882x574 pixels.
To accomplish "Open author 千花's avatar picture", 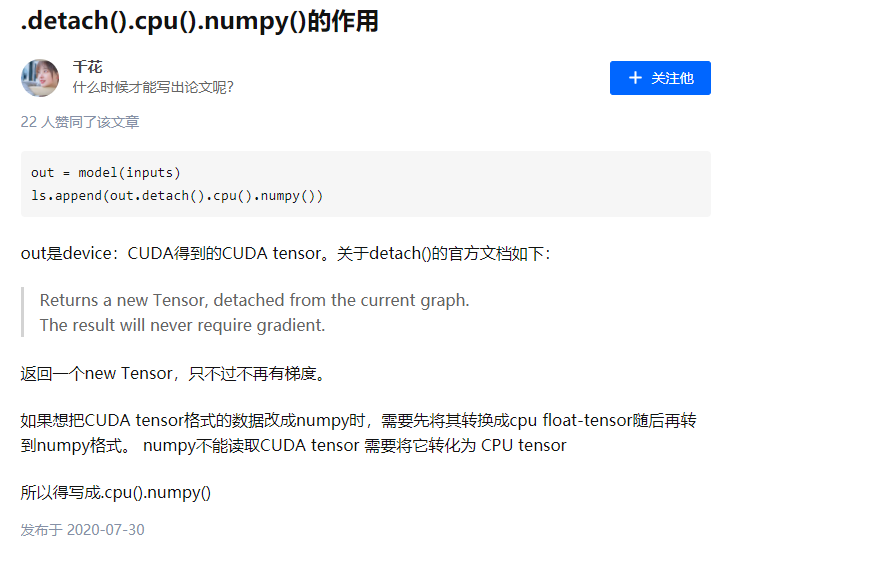I will coord(40,78).
